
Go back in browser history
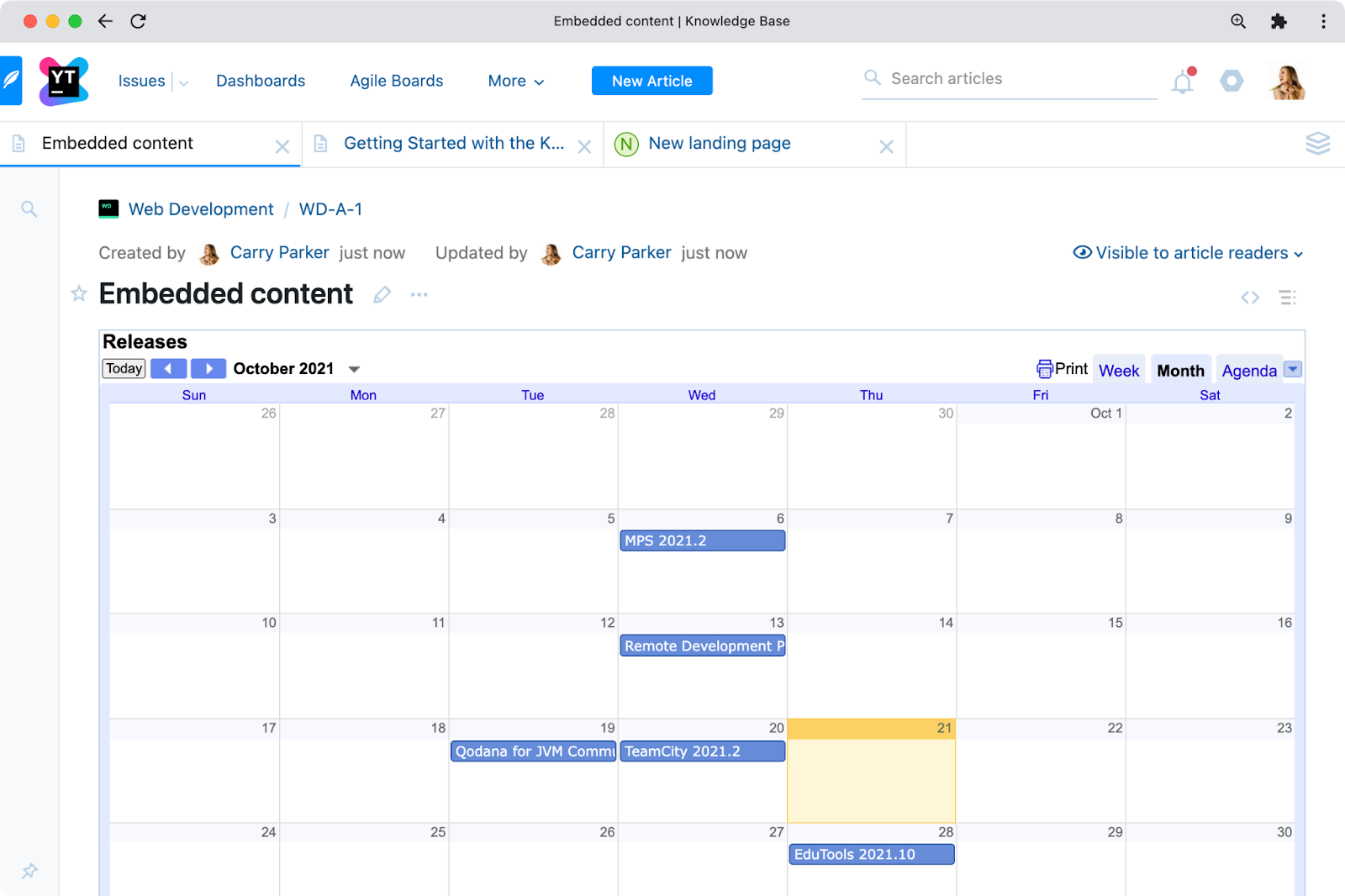105,21
